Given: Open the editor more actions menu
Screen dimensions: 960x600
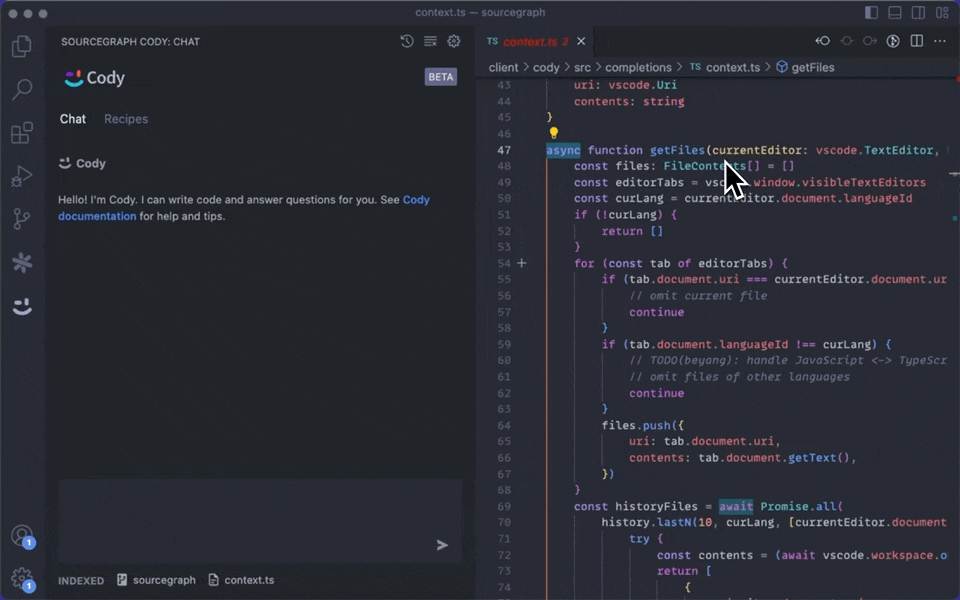Looking at the screenshot, I should pyautogui.click(x=940, y=41).
